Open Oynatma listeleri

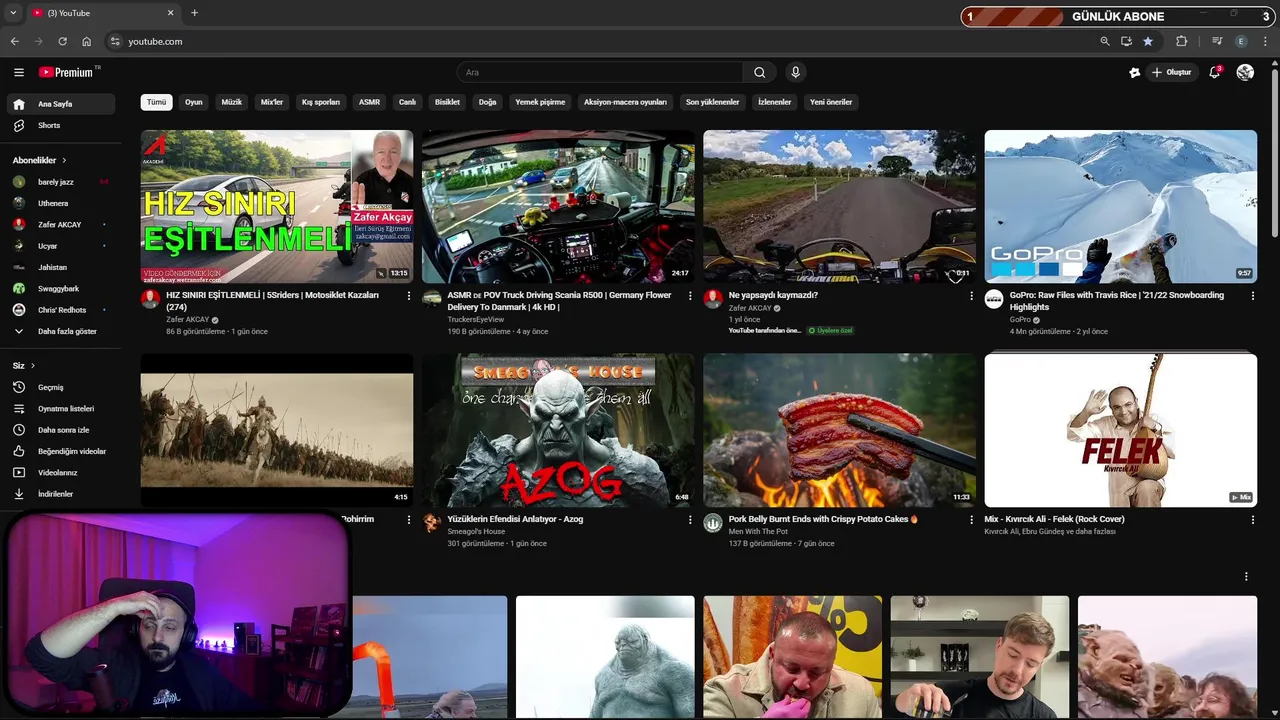click(x=61, y=408)
